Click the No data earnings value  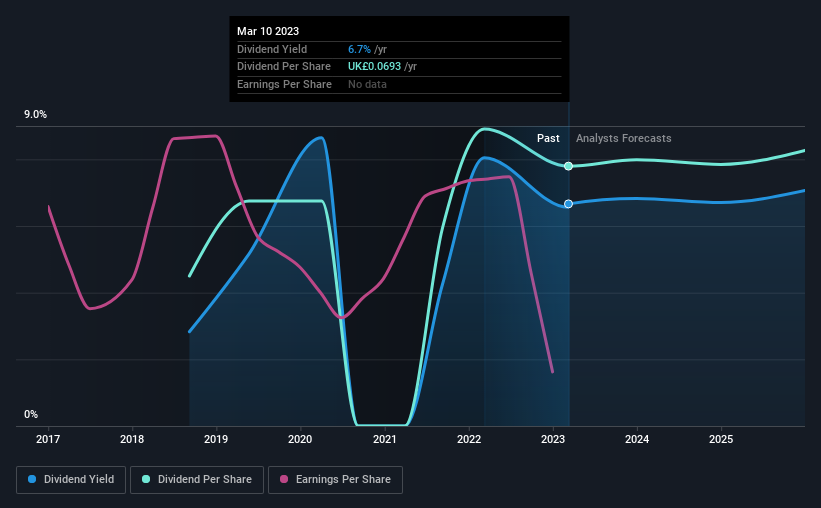coord(367,84)
